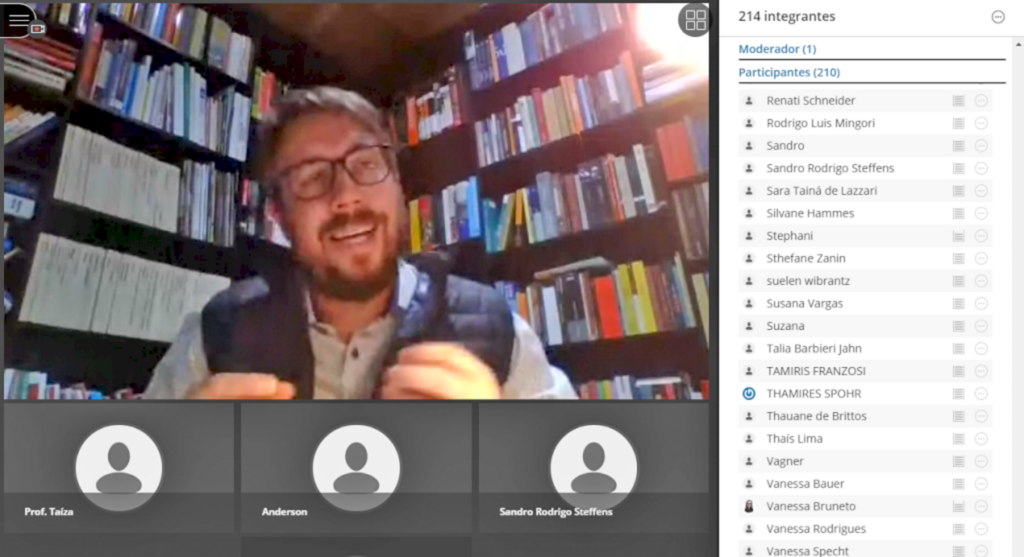Open attendee controls for Sandro
This screenshot has height=557, width=1024.
coord(981,146)
